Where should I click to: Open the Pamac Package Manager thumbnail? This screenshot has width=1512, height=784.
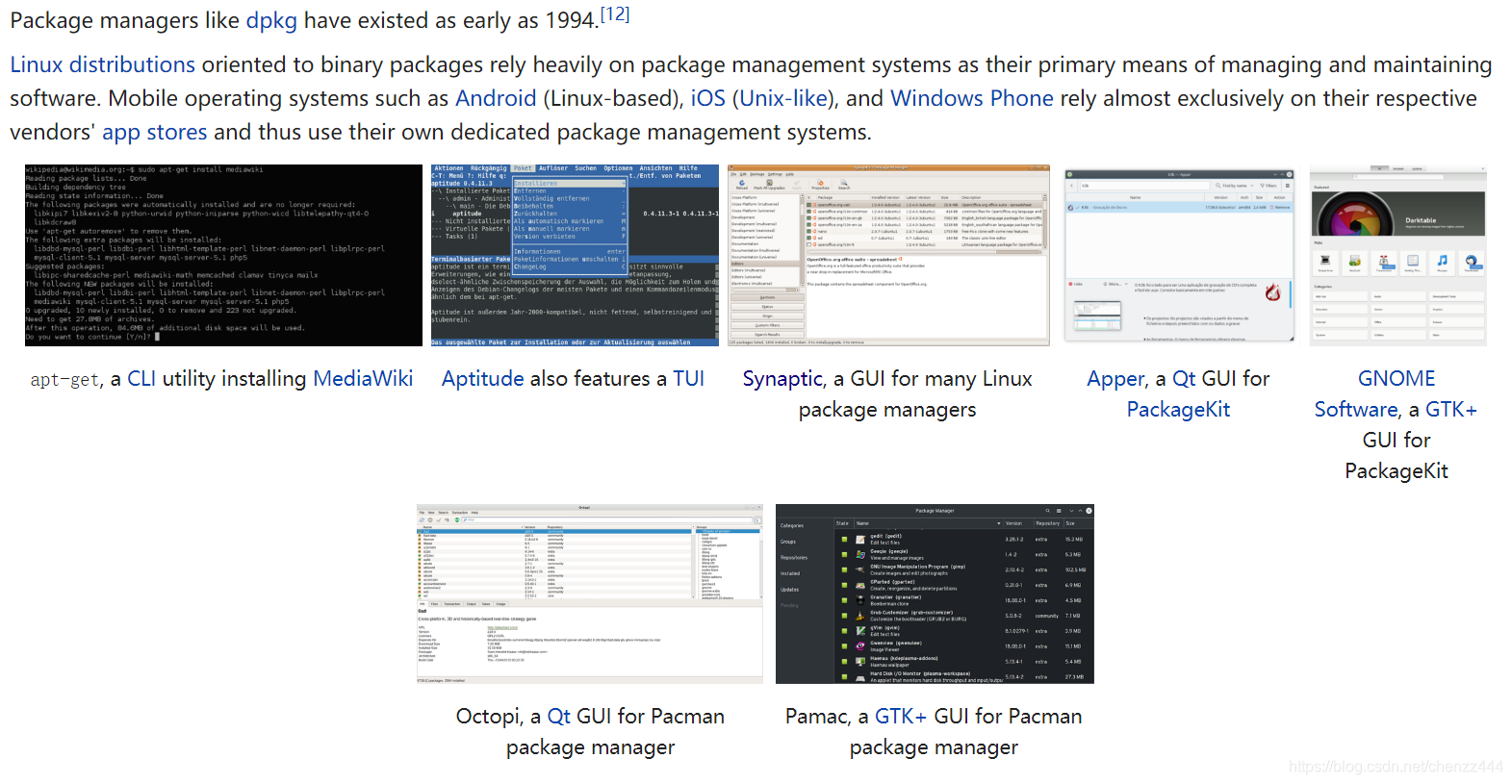pyautogui.click(x=935, y=594)
